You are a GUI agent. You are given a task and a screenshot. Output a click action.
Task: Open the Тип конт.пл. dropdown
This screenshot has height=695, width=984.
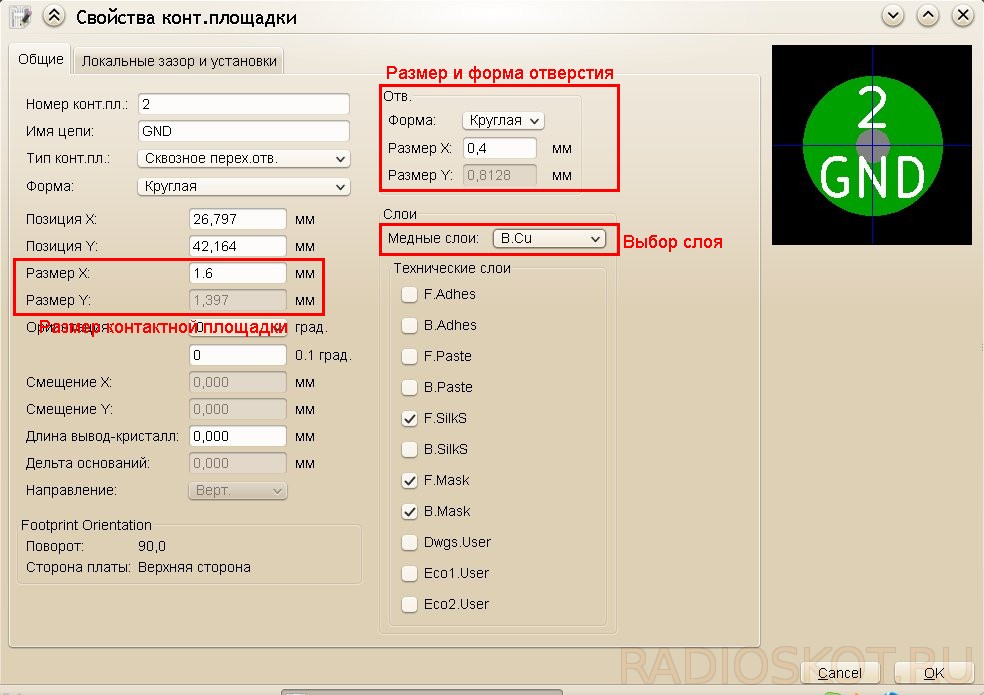pos(243,159)
